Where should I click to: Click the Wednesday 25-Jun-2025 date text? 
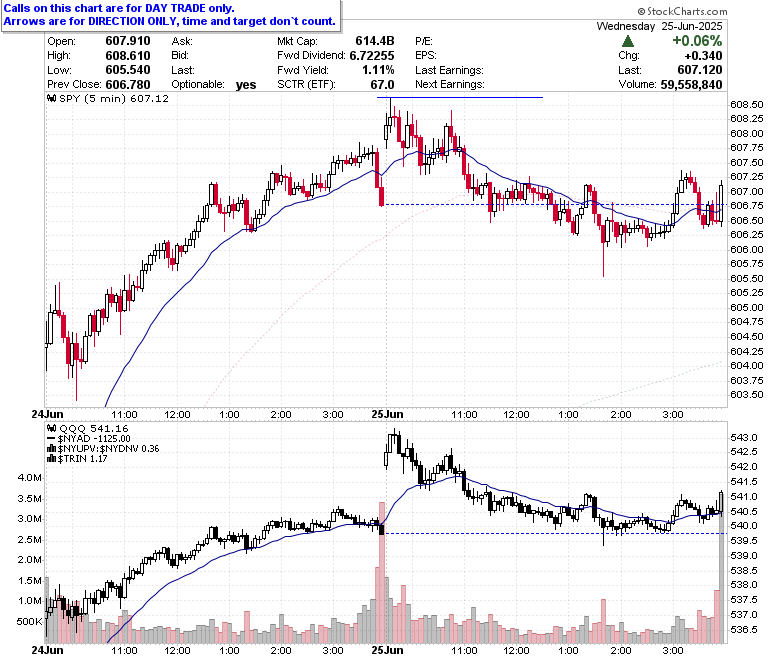pyautogui.click(x=660, y=26)
